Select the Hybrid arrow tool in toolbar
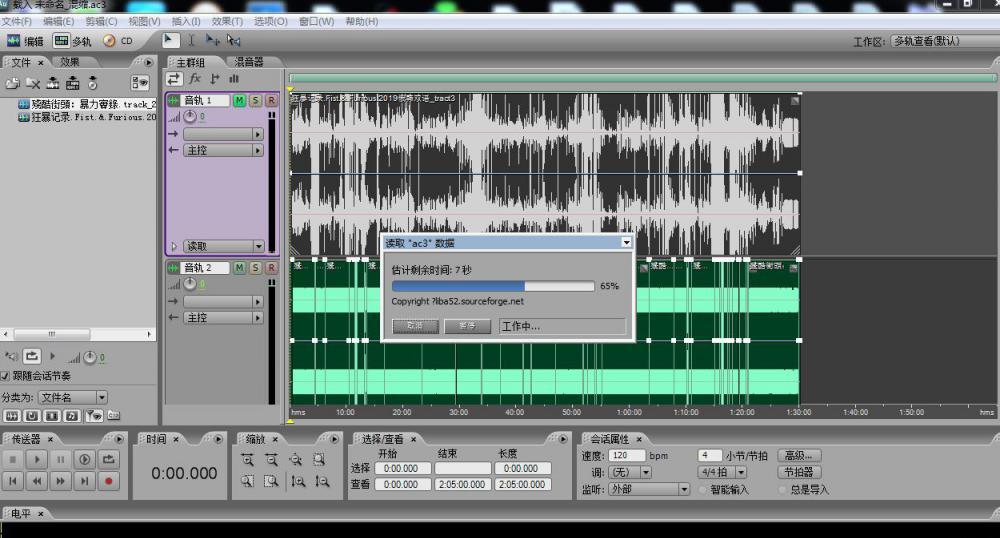 point(170,40)
